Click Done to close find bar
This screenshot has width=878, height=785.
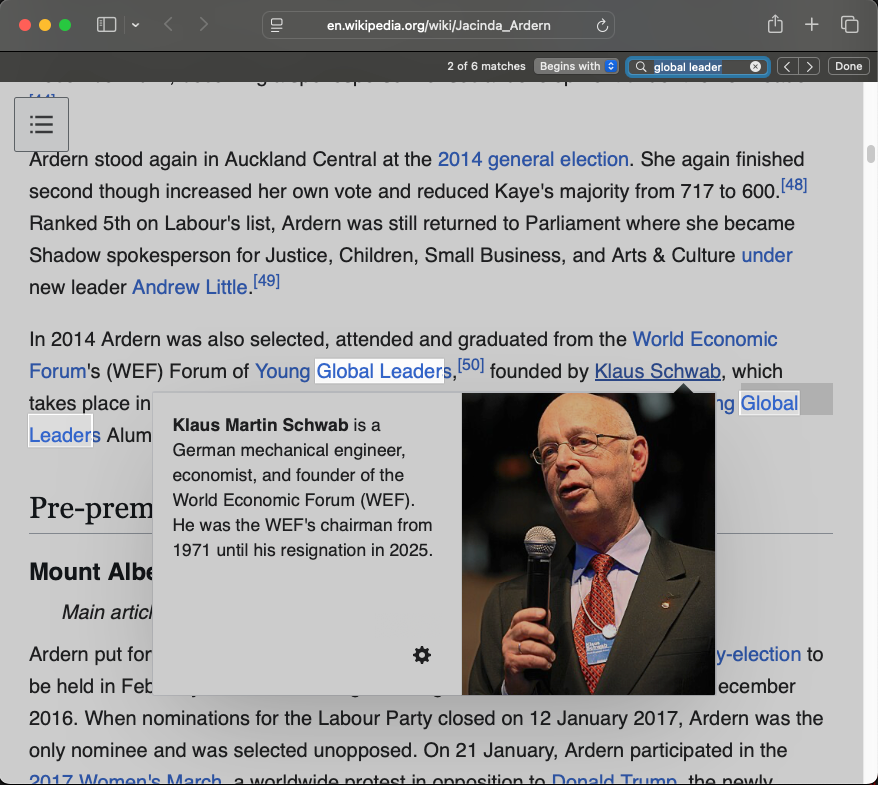pos(848,66)
